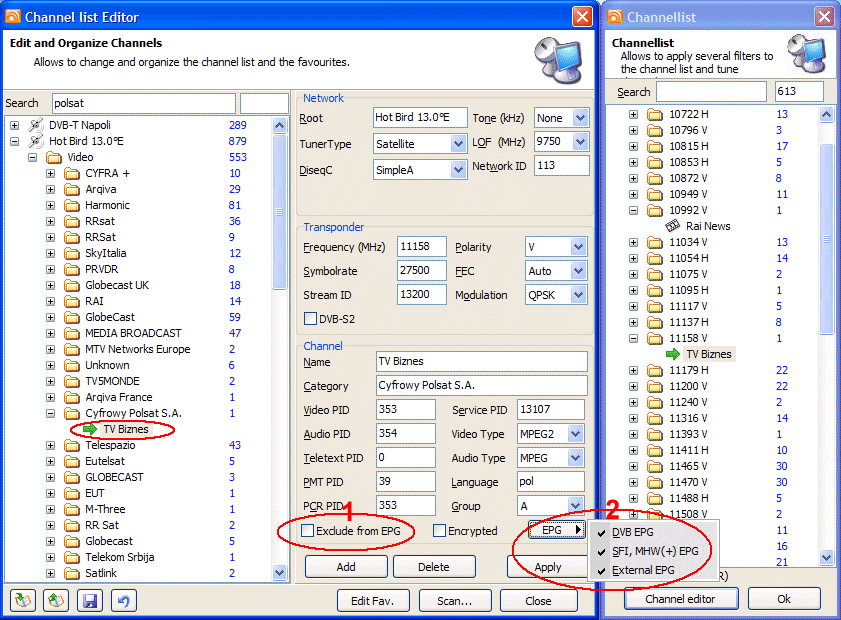Click the Satlink folder icon
Image resolution: width=841 pixels, height=620 pixels.
[x=71, y=573]
